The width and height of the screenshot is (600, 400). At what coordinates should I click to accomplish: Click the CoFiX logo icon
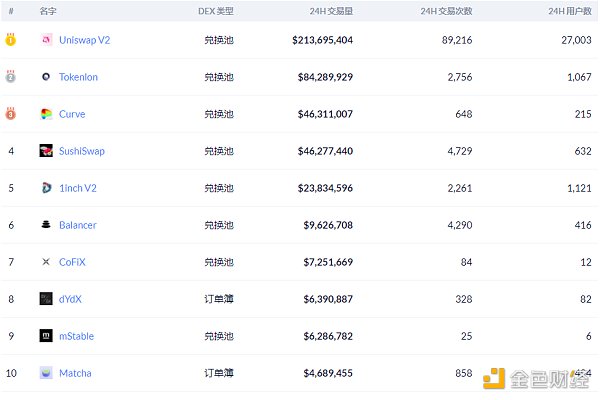pos(46,262)
